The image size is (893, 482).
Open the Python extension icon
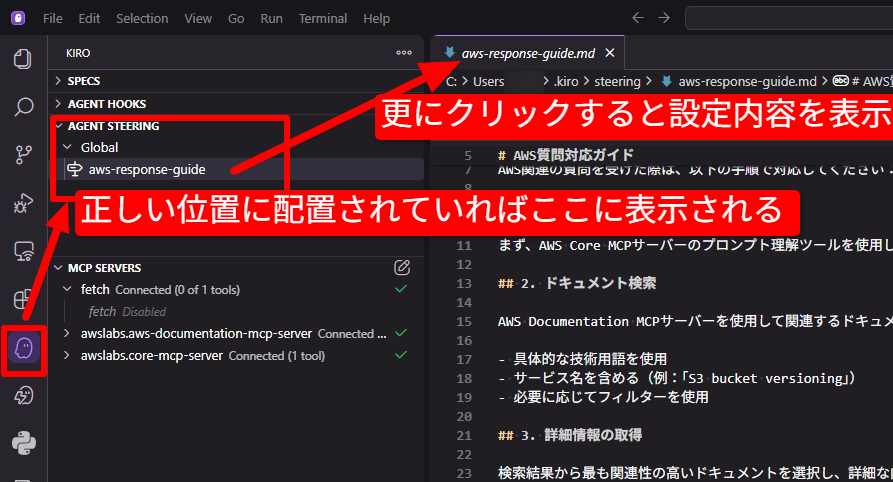click(23, 443)
